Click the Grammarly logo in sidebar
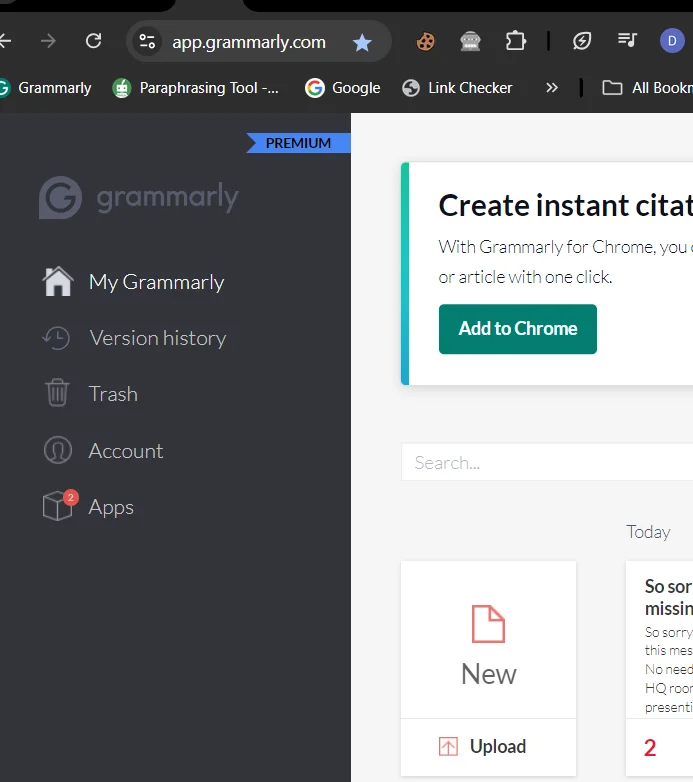Viewport: 693px width, 782px height. coord(139,197)
